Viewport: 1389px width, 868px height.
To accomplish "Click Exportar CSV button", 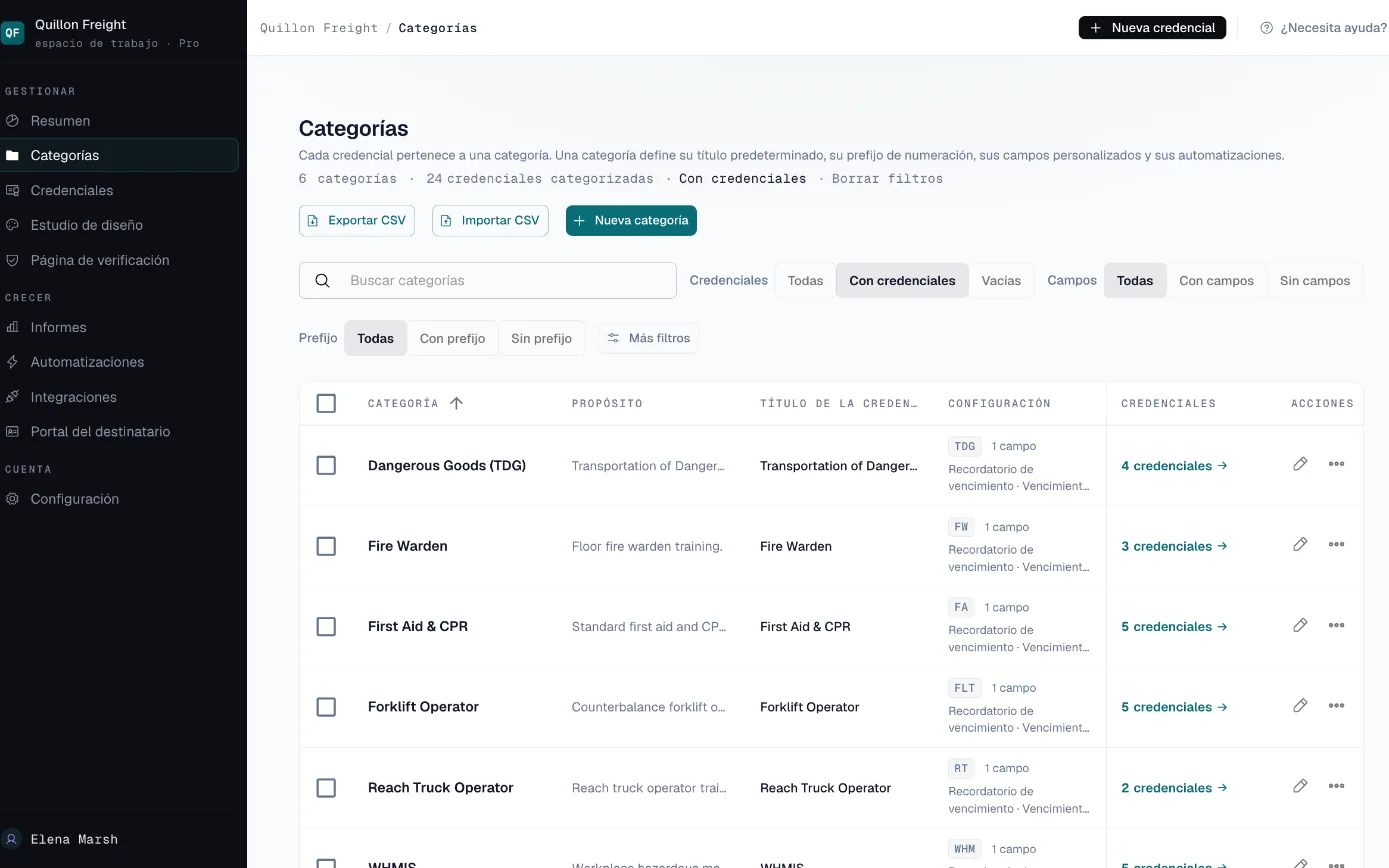I will [357, 220].
